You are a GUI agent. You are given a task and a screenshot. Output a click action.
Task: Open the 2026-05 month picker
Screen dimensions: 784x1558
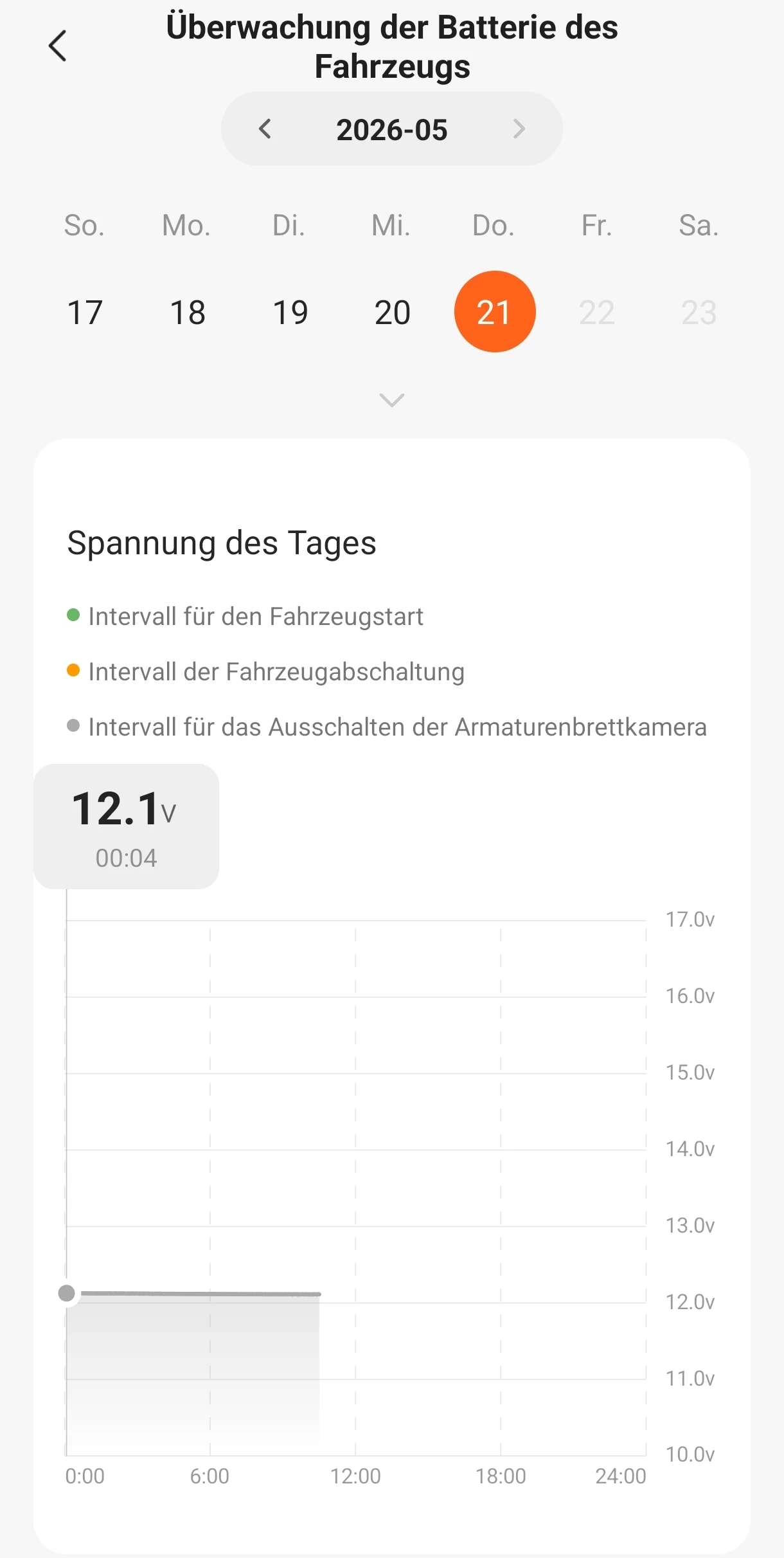coord(392,129)
